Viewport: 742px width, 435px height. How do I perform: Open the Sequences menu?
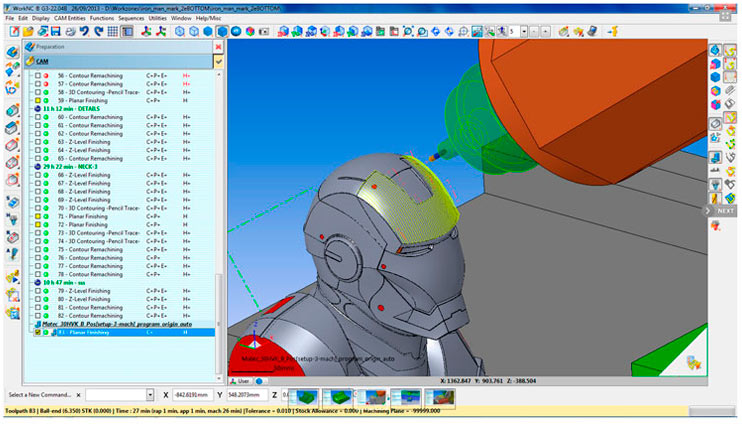tap(131, 18)
